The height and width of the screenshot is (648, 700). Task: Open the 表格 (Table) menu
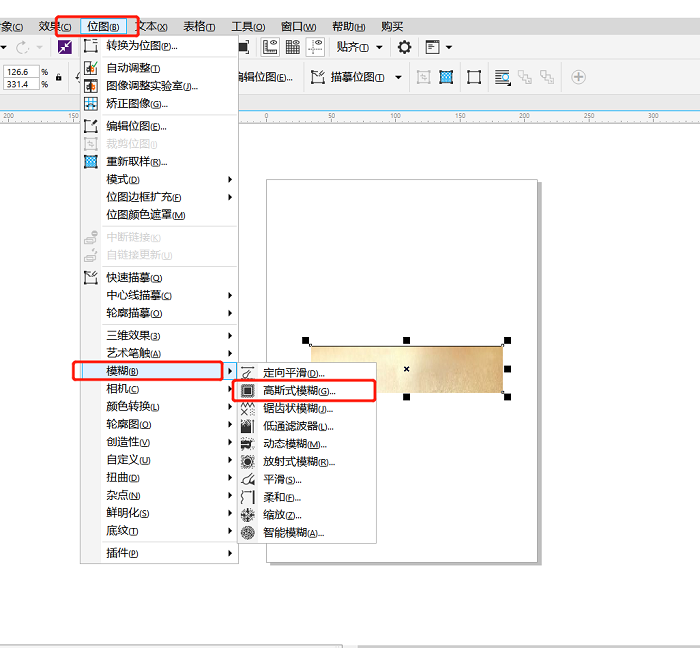pos(199,27)
